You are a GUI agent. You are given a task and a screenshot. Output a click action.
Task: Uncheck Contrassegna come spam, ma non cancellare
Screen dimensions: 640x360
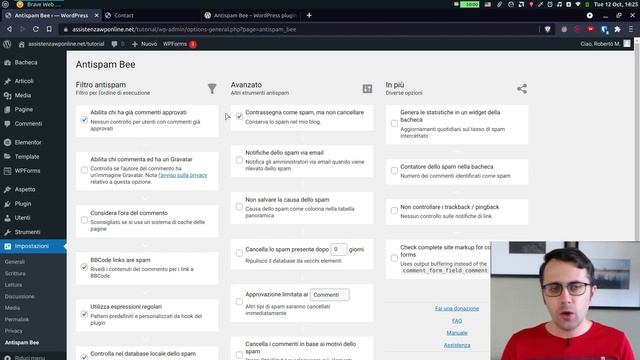(x=239, y=116)
